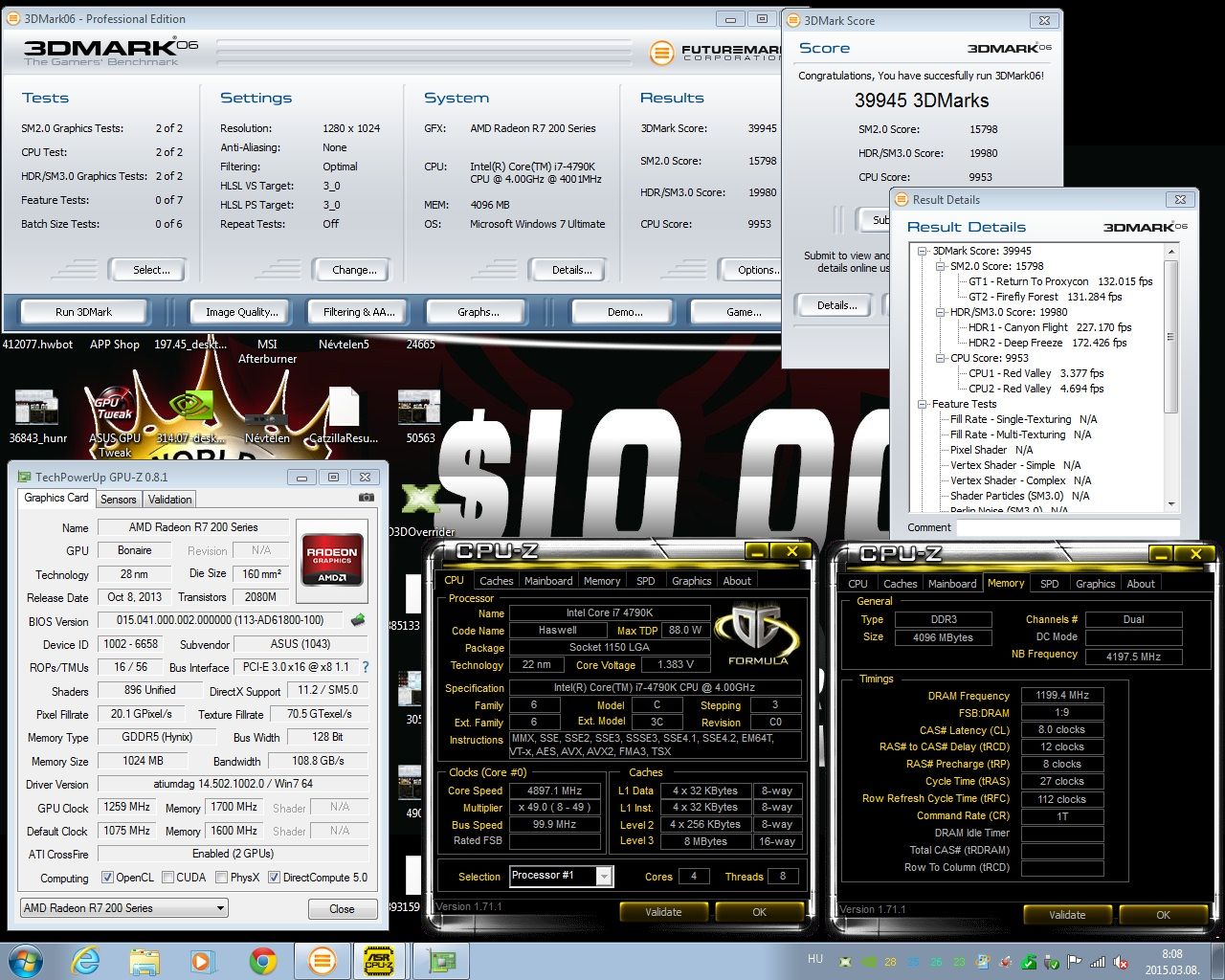Launch Google Chrome from the taskbar

pyautogui.click(x=262, y=961)
